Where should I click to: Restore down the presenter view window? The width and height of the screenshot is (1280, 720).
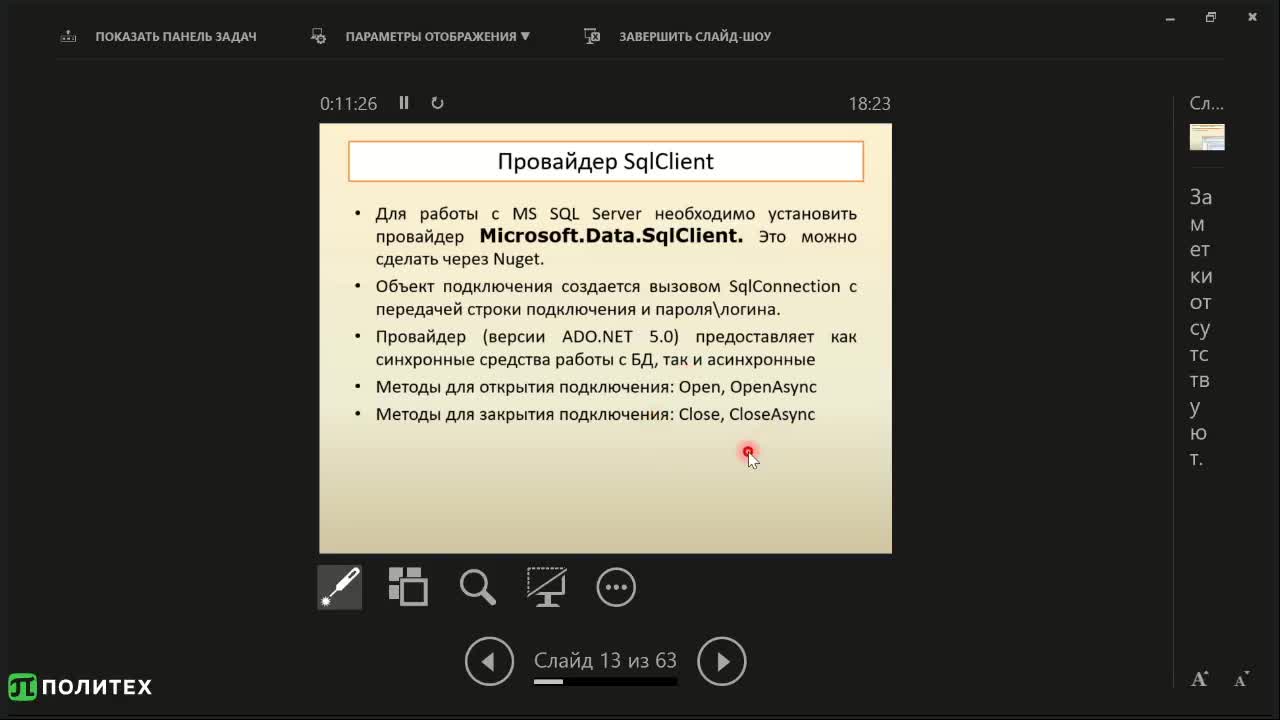[x=1211, y=17]
